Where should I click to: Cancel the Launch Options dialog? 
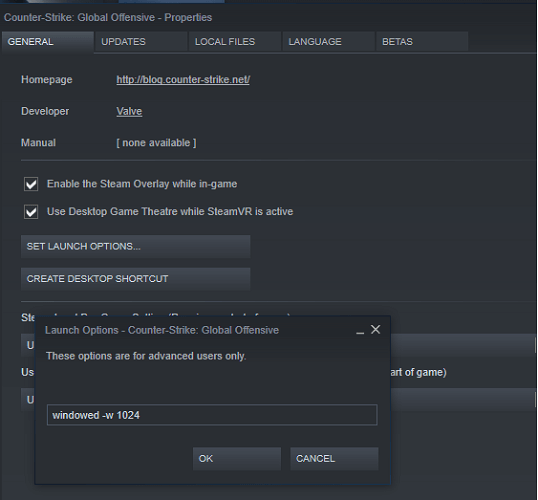click(x=334, y=458)
